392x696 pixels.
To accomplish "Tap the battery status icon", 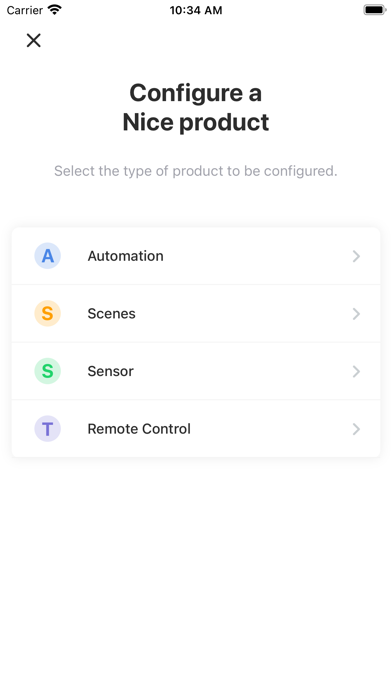I will (x=375, y=10).
